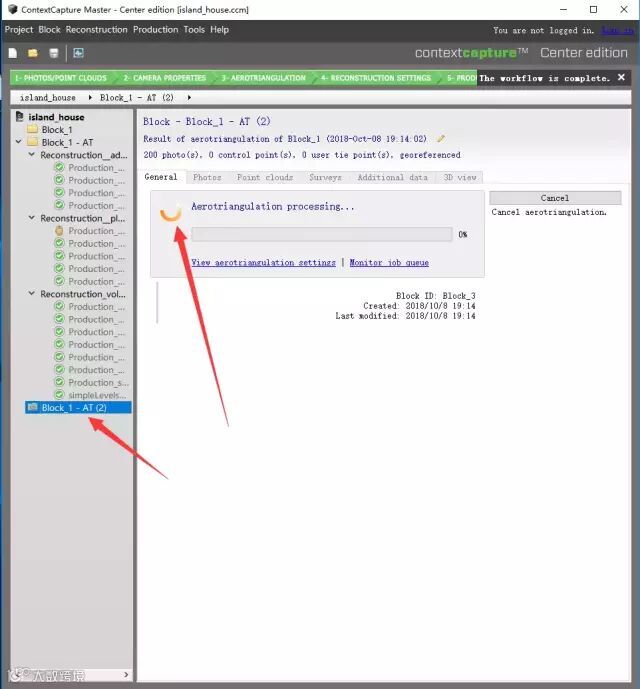Go to workflow step 5- Production
Screen dimensions: 640x689
tap(459, 78)
